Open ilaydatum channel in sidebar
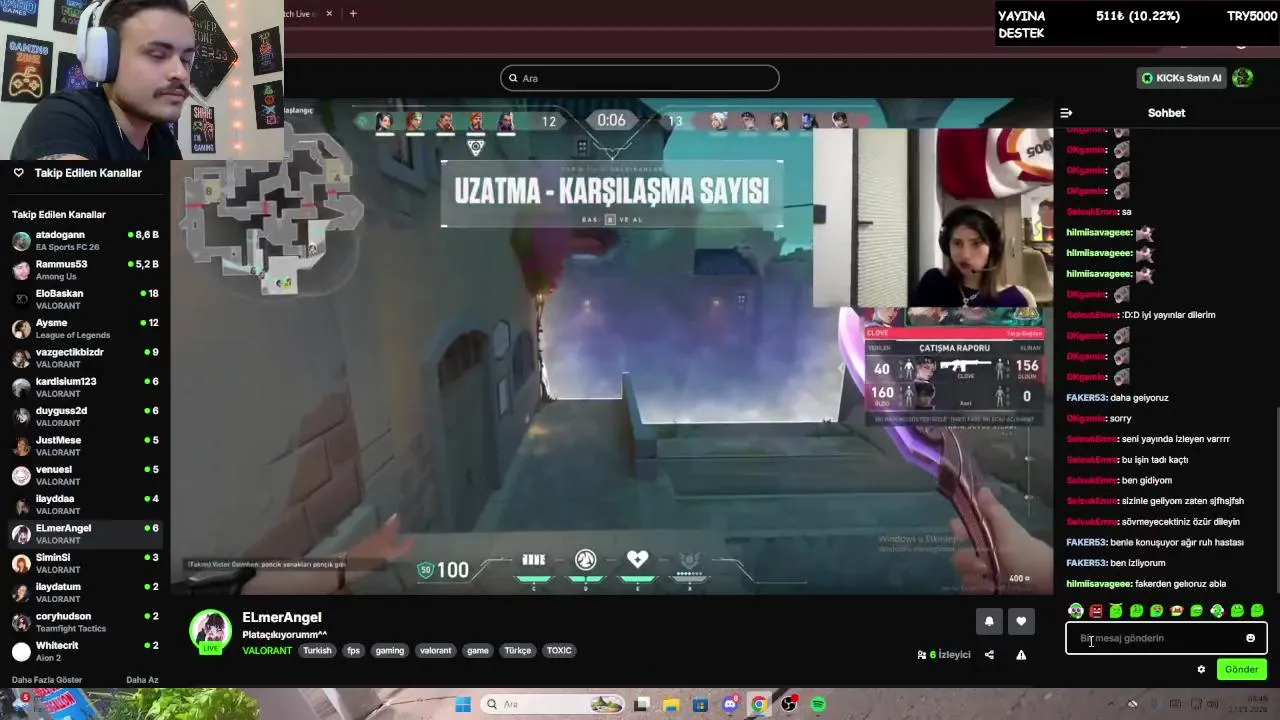Image resolution: width=1280 pixels, height=720 pixels. (x=85, y=592)
